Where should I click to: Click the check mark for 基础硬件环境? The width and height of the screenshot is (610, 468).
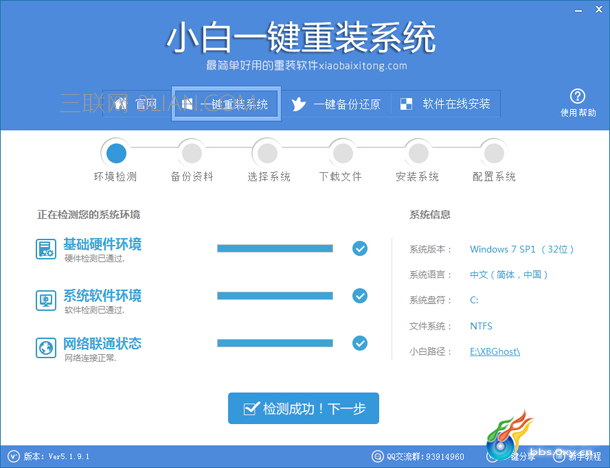(360, 248)
